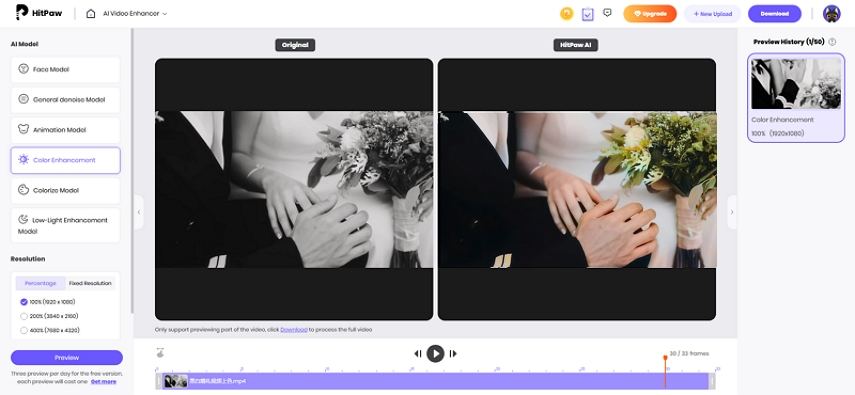Collapse the left panel with the arrow
The width and height of the screenshot is (855, 395).
click(x=139, y=212)
